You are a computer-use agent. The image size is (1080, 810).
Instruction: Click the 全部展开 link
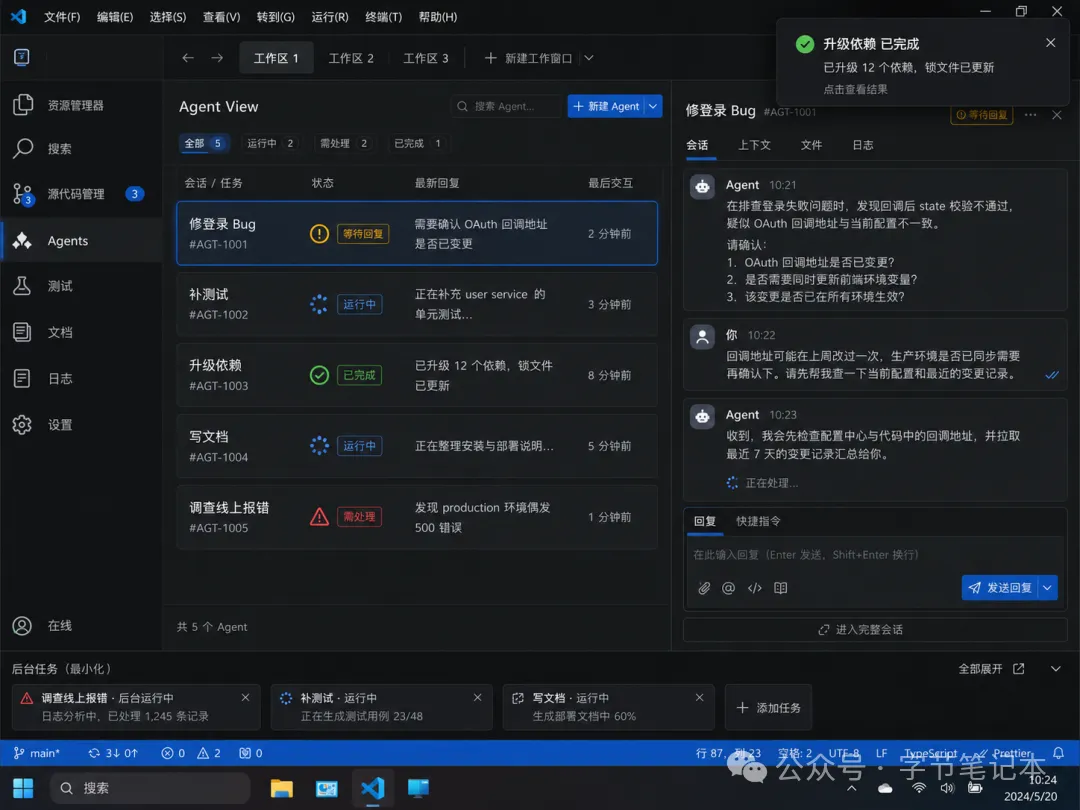pos(980,669)
